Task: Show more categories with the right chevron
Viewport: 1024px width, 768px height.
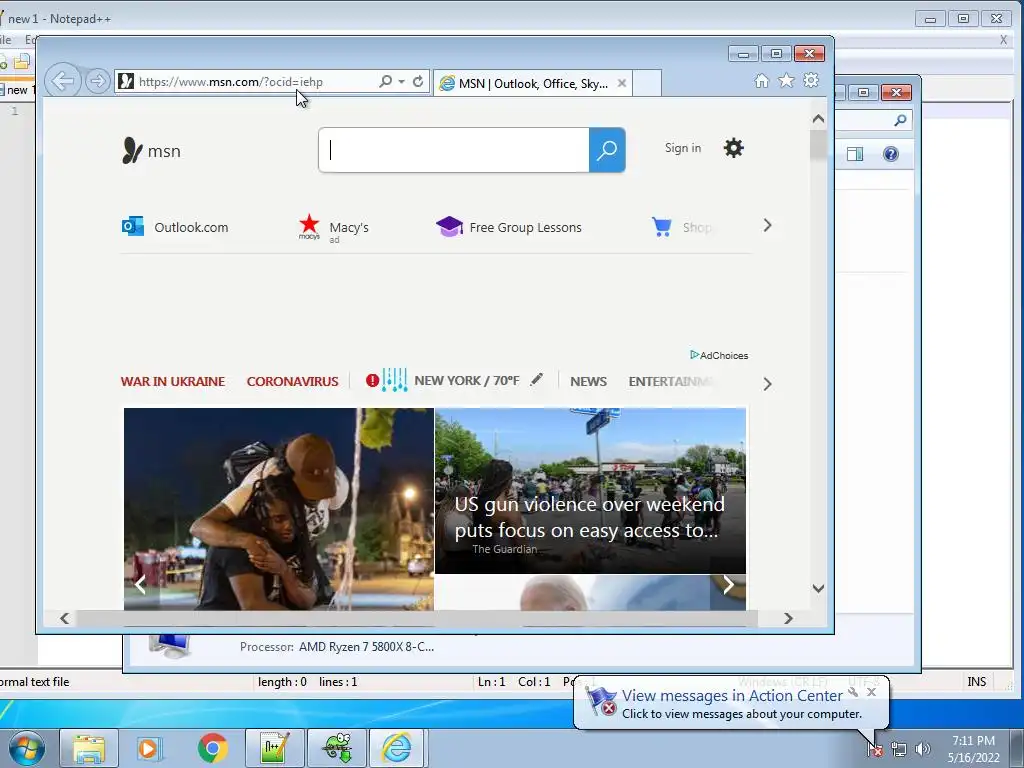Action: [767, 384]
